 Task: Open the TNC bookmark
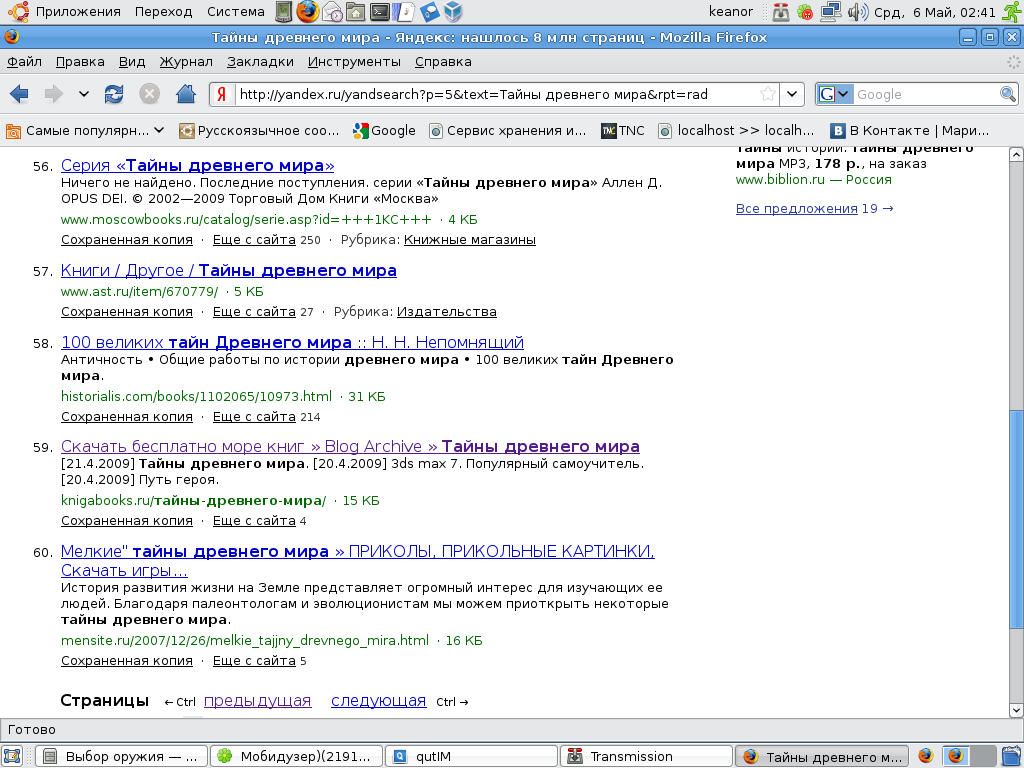point(623,131)
